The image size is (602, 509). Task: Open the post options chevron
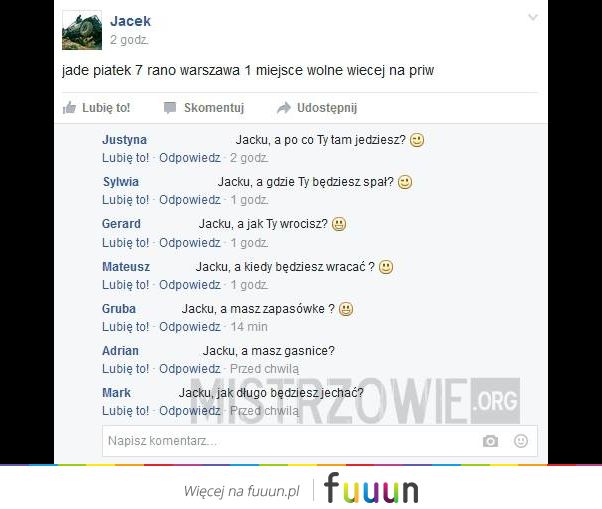(533, 17)
